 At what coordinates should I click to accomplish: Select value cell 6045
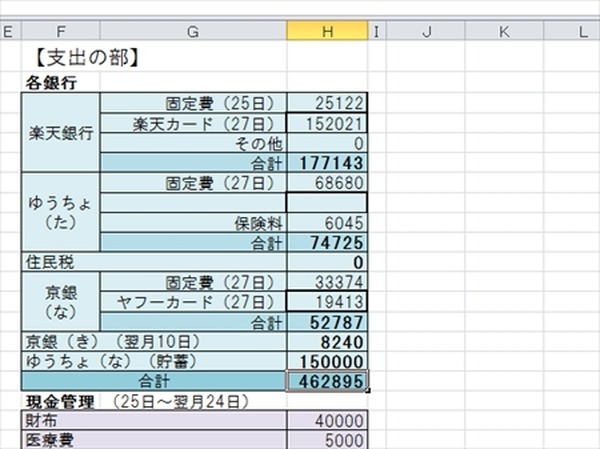(x=327, y=223)
